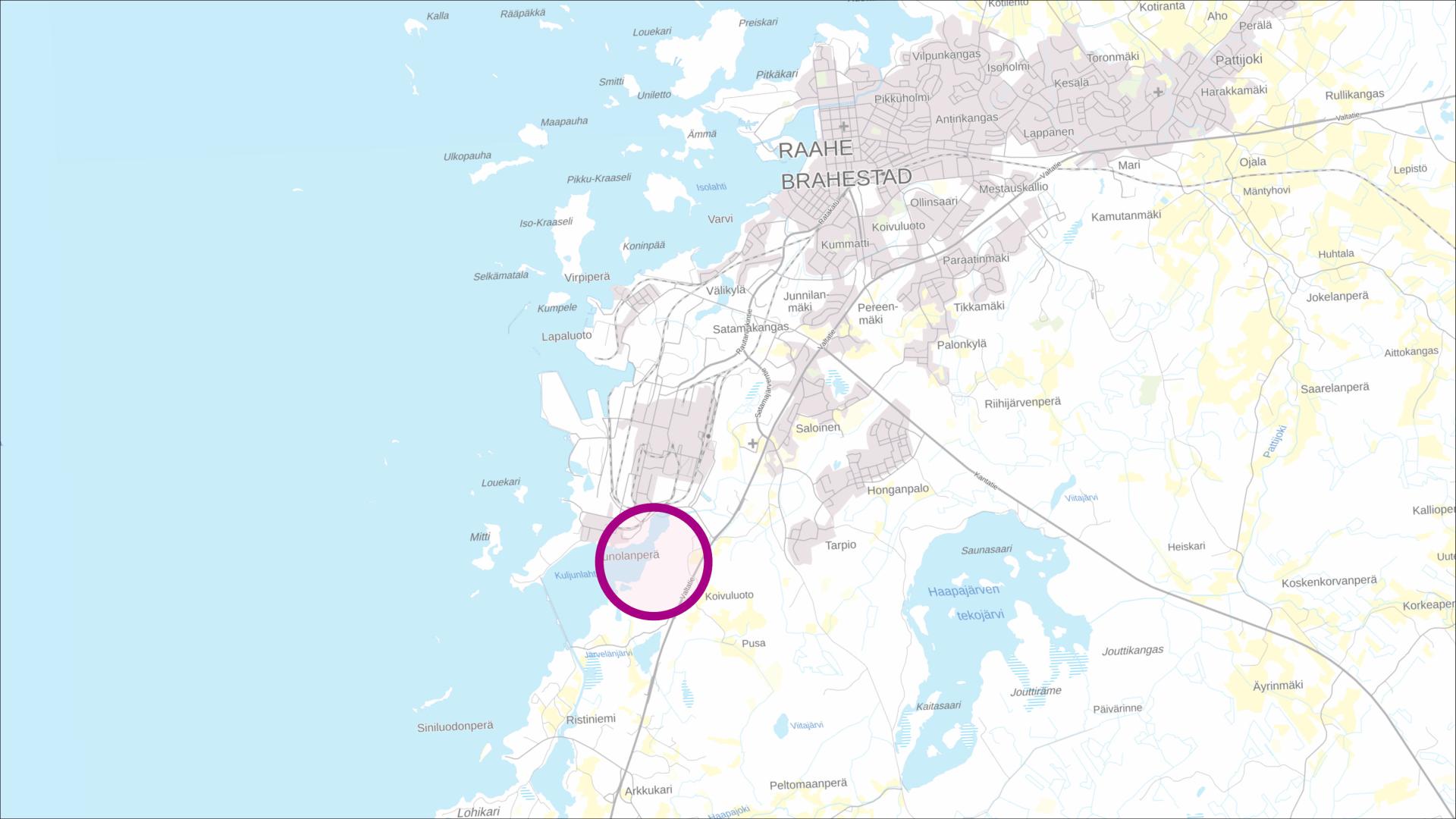Click the Saloinen place label

(817, 428)
